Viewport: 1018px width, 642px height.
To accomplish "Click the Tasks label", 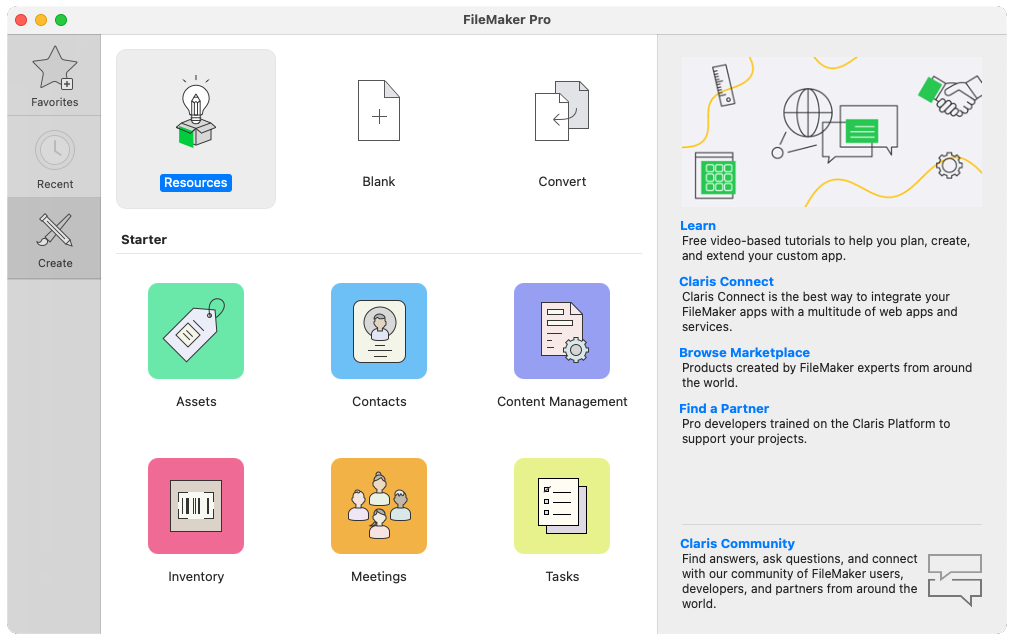I will pos(562,577).
